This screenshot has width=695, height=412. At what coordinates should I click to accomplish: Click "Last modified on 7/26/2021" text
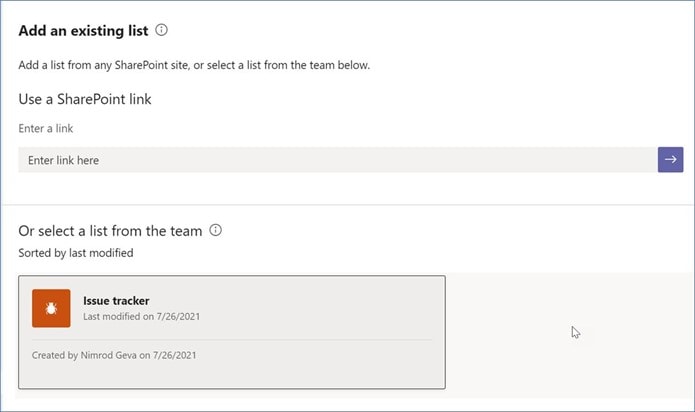[x=141, y=316]
